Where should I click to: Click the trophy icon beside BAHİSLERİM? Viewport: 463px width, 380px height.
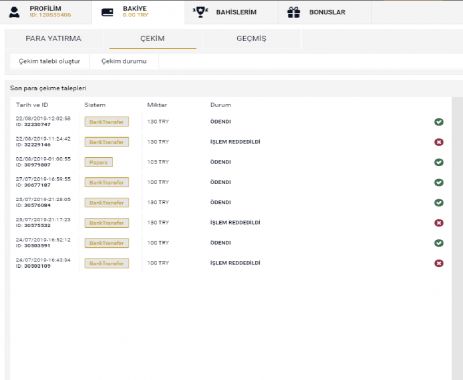(200, 12)
